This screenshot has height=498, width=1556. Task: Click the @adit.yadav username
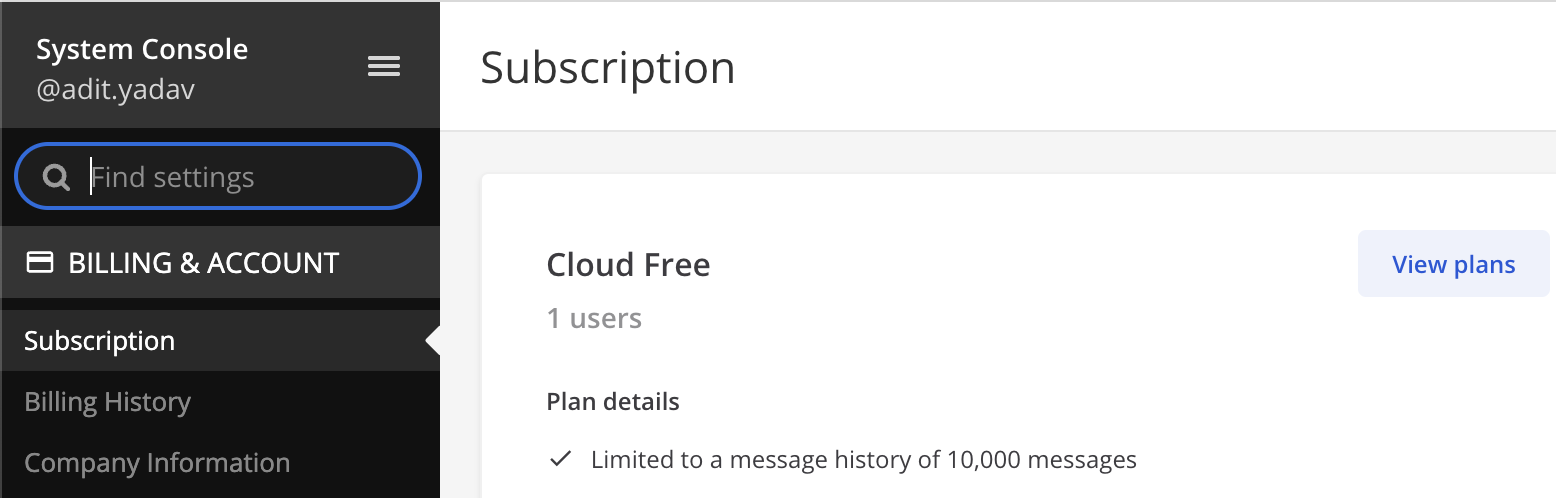pyautogui.click(x=115, y=90)
